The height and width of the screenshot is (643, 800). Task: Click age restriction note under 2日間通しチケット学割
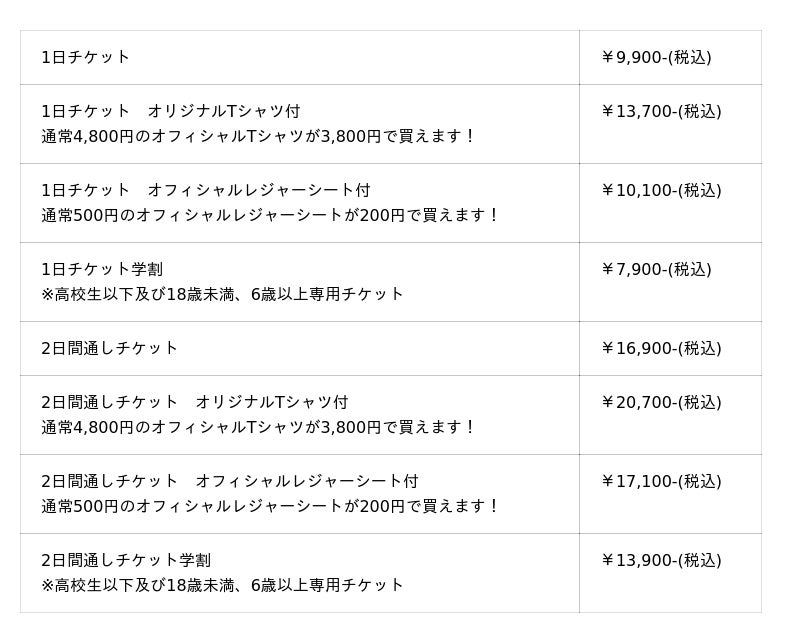point(223,585)
